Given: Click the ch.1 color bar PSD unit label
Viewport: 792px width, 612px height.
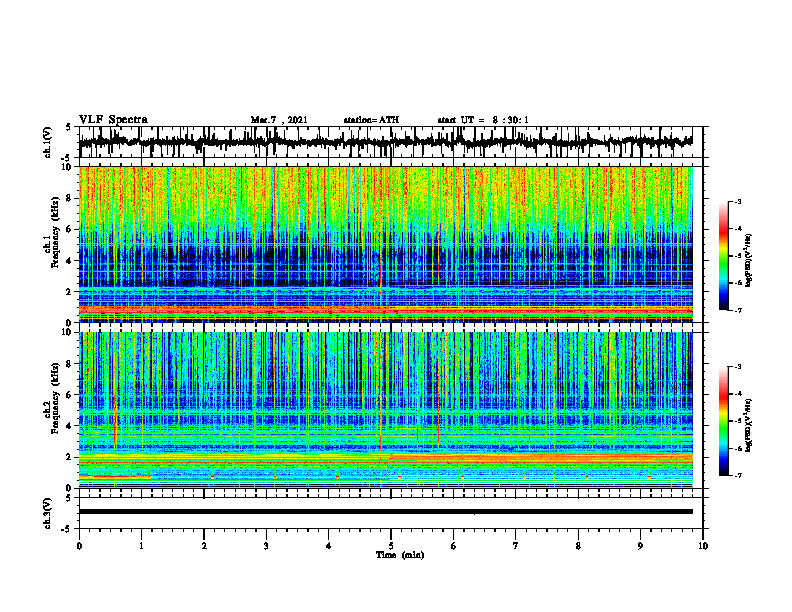Looking at the screenshot, I should click(749, 261).
